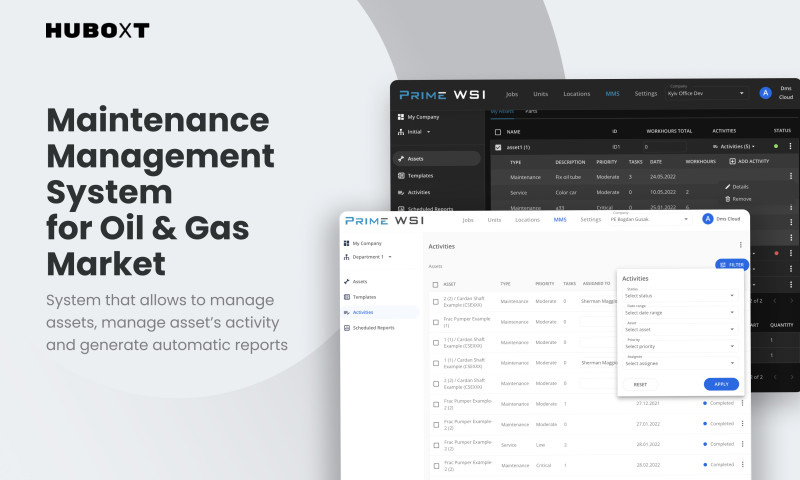Choose Details from the row context menu
Image resolution: width=800 pixels, height=480 pixels.
pyautogui.click(x=736, y=187)
